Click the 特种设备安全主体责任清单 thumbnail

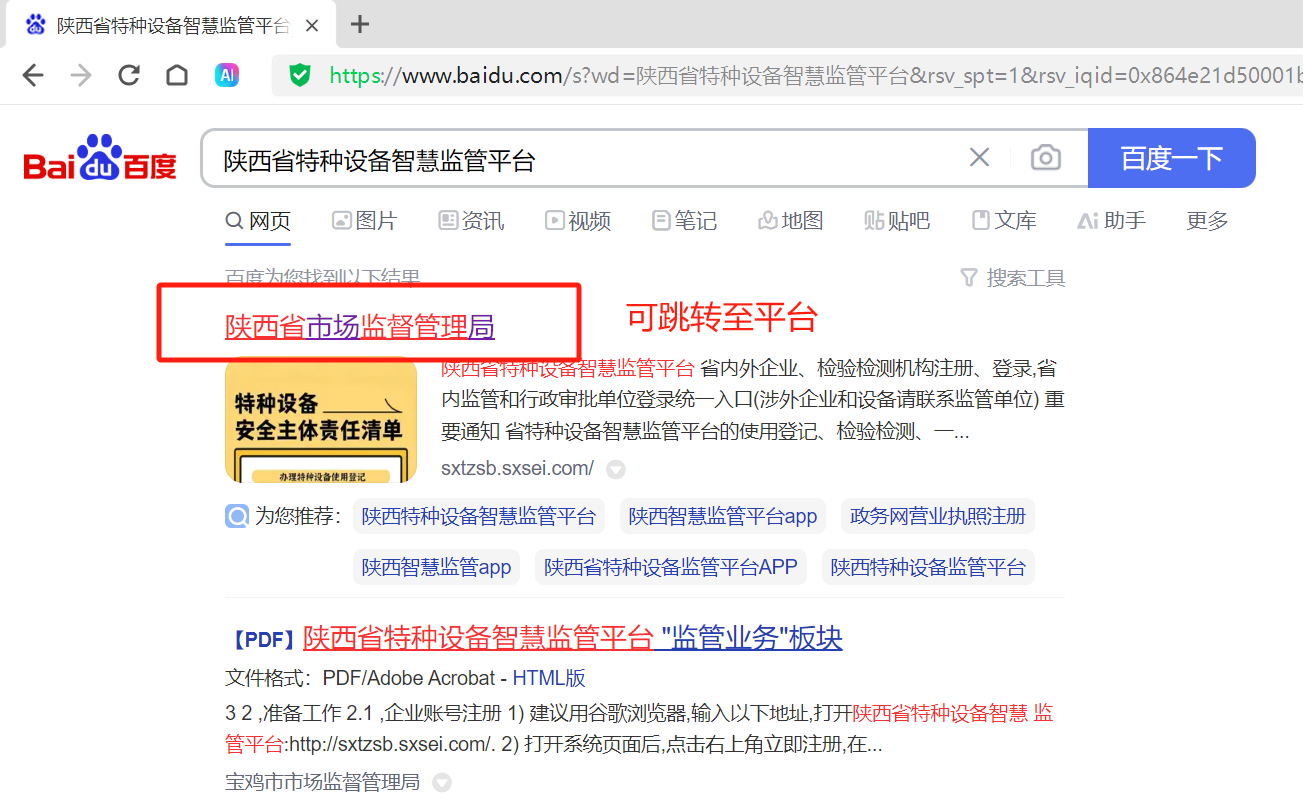click(x=321, y=420)
